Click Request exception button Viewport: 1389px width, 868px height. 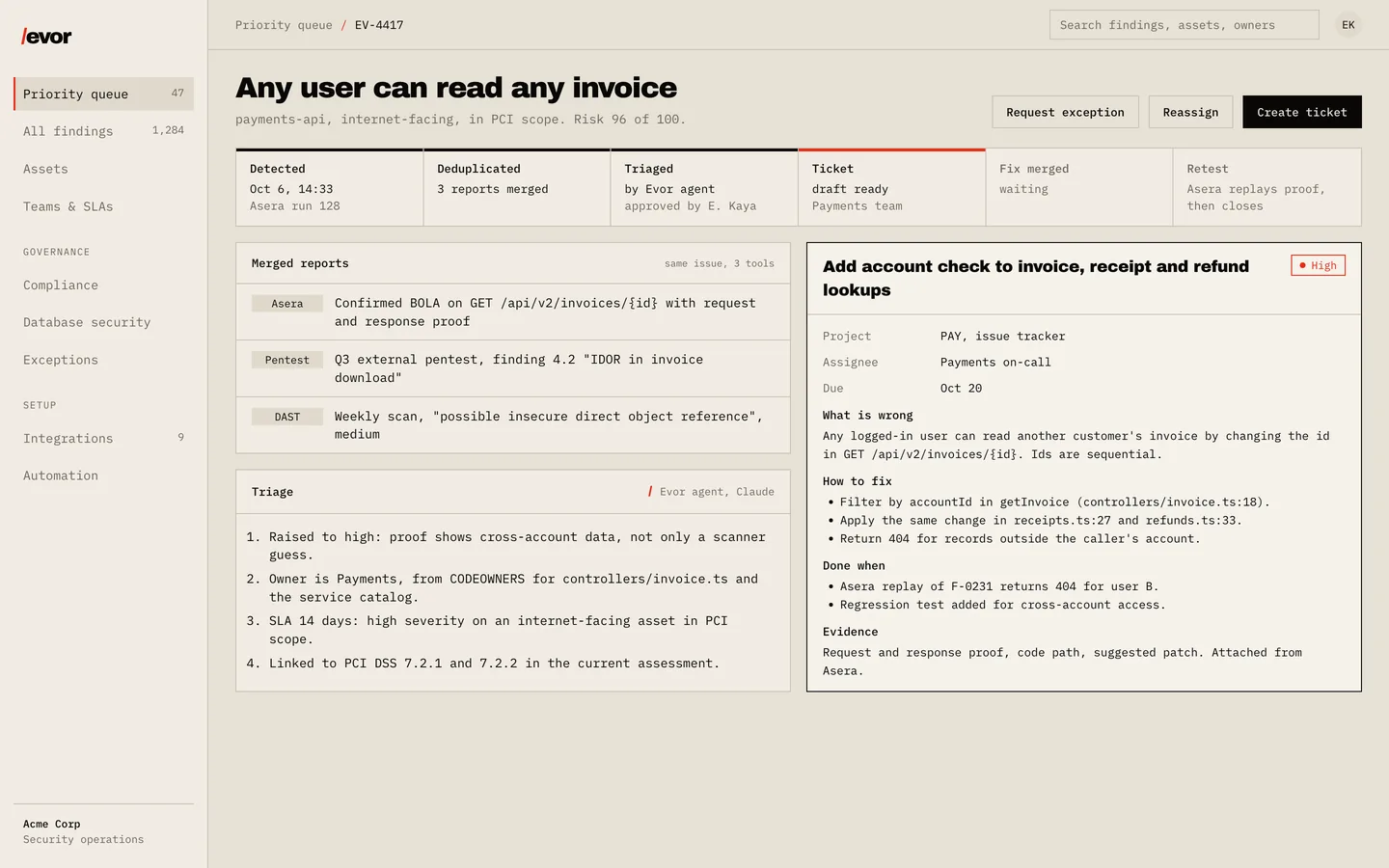(1065, 112)
